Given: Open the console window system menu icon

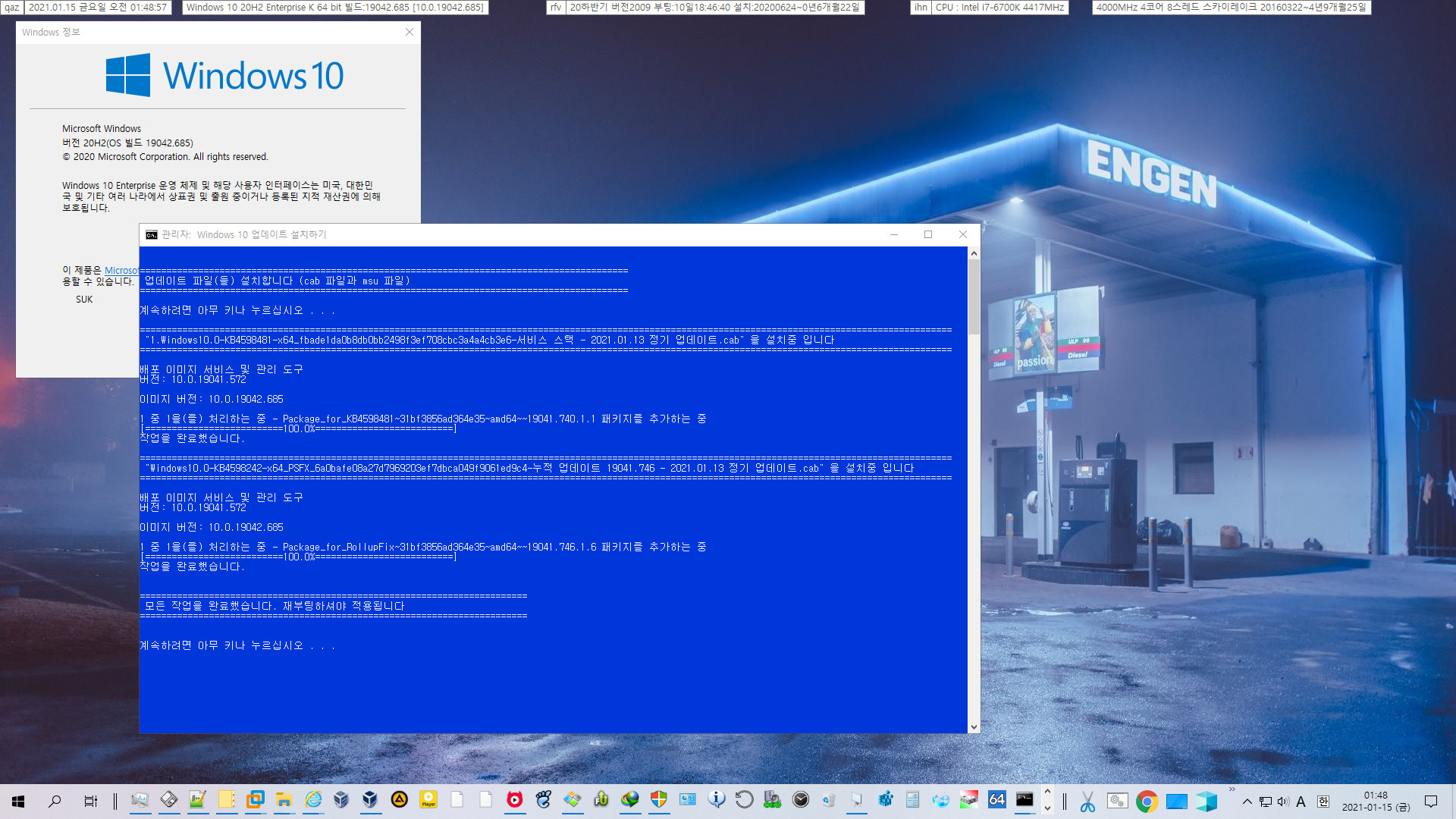Looking at the screenshot, I should pyautogui.click(x=152, y=235).
